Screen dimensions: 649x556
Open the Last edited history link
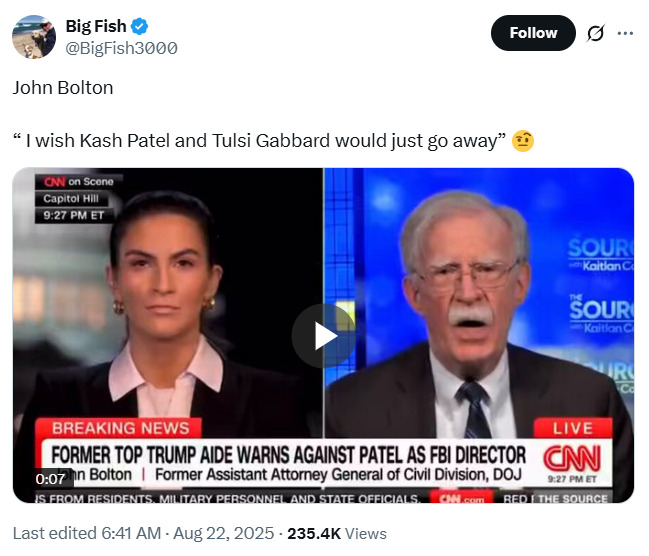(x=87, y=533)
